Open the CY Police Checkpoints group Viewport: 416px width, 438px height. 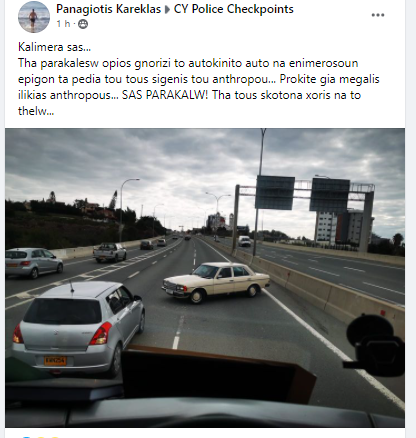point(234,9)
